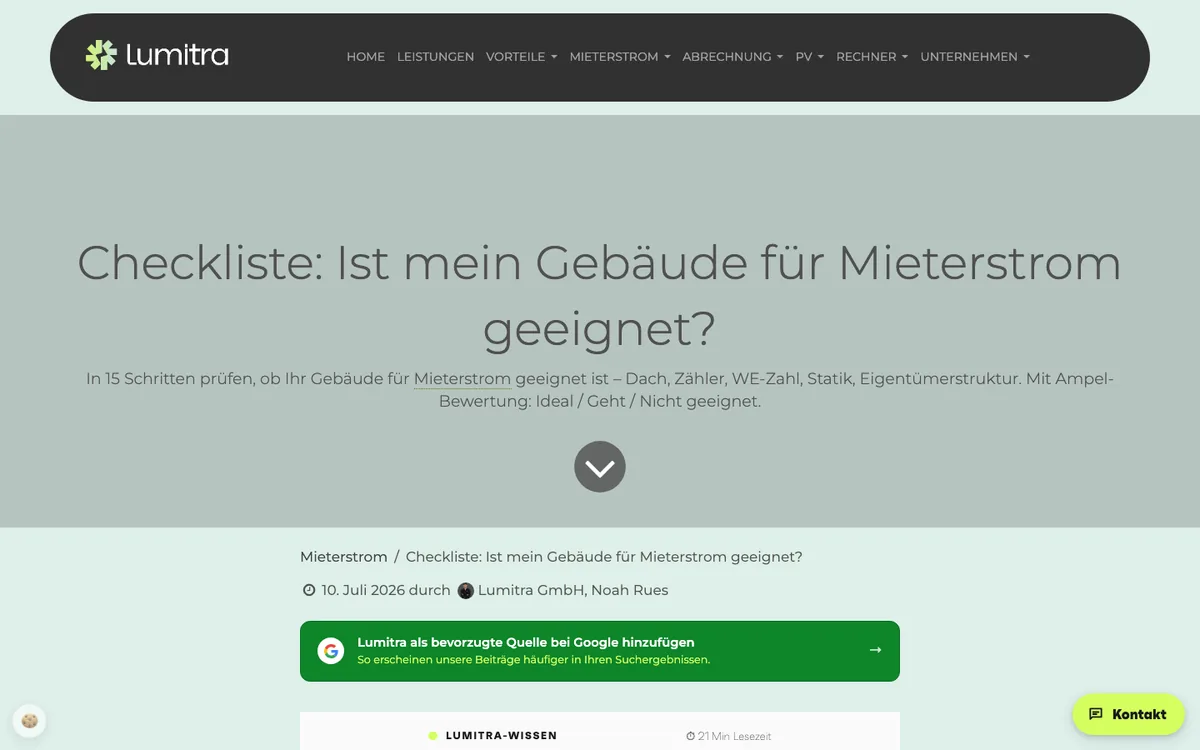Click the '21 Min Lesezeit' text
Viewport: 1200px width, 750px height.
click(735, 736)
